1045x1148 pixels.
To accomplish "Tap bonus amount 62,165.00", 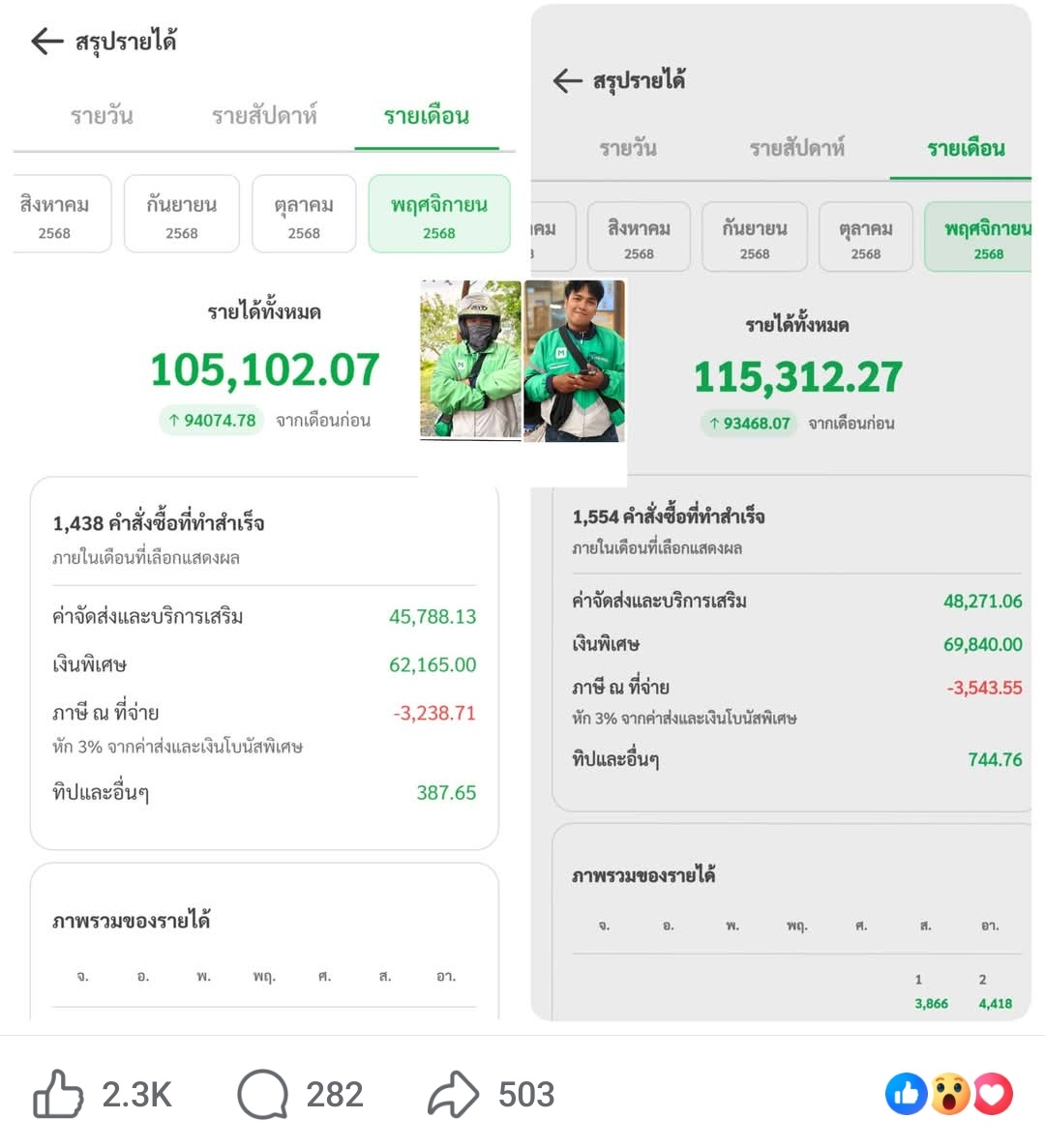I will pos(433,664).
